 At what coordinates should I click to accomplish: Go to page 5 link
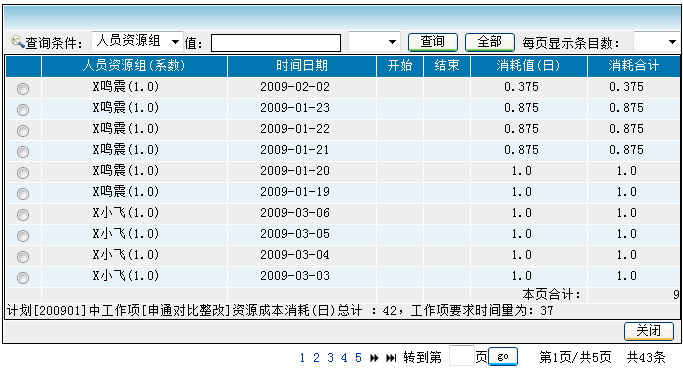pyautogui.click(x=358, y=358)
